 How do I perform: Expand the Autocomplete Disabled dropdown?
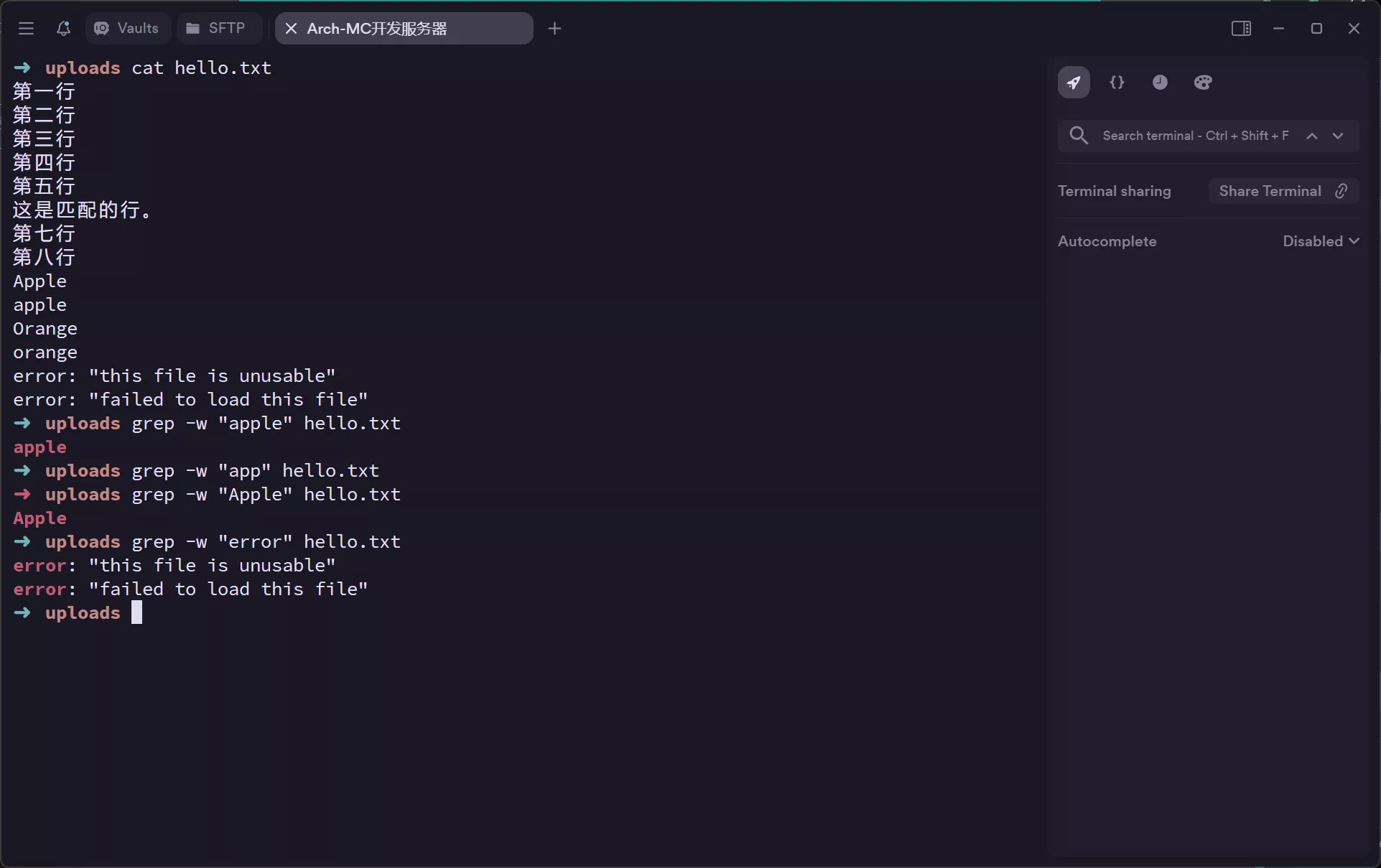coord(1321,241)
